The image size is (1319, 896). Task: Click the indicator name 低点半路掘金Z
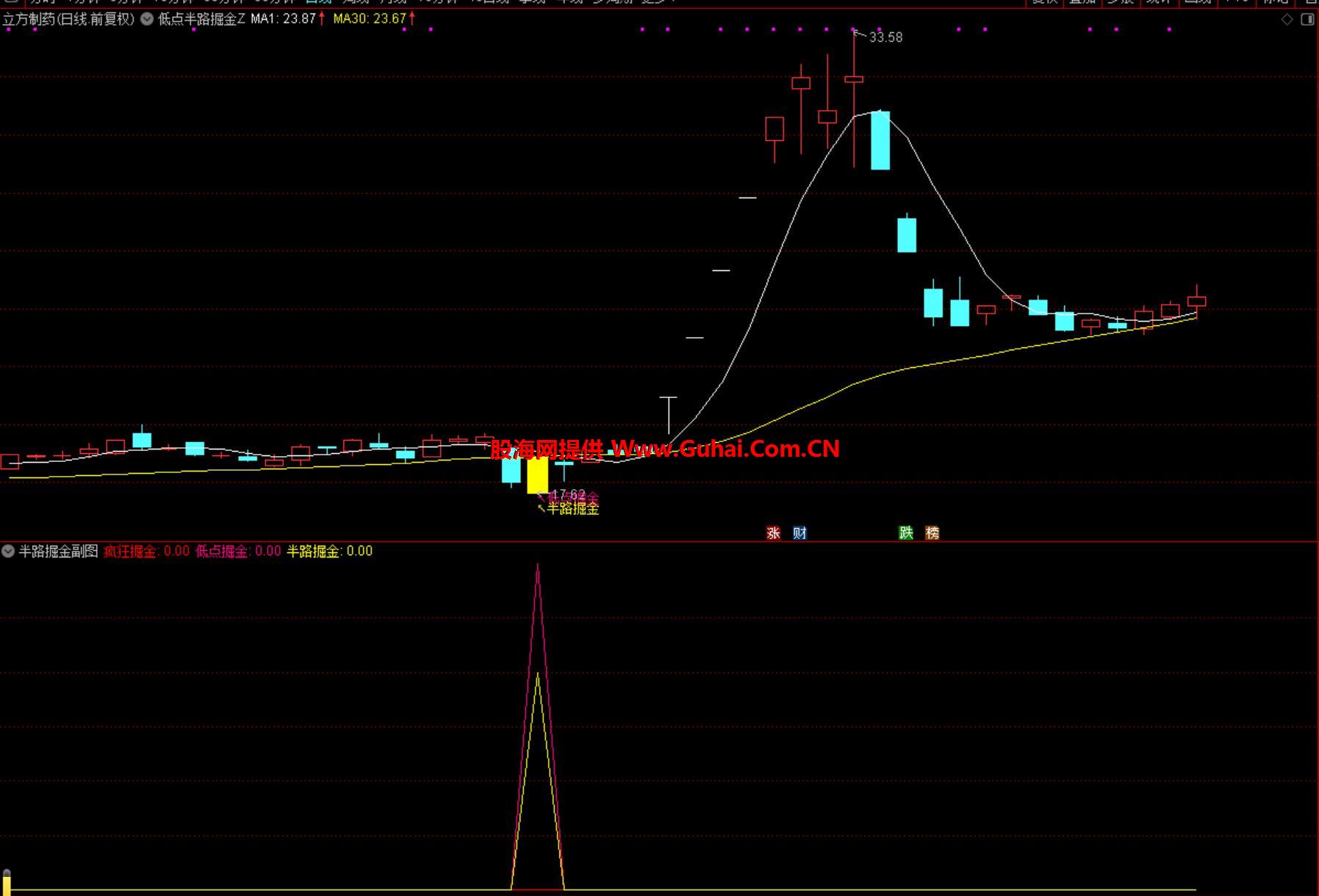(x=201, y=20)
